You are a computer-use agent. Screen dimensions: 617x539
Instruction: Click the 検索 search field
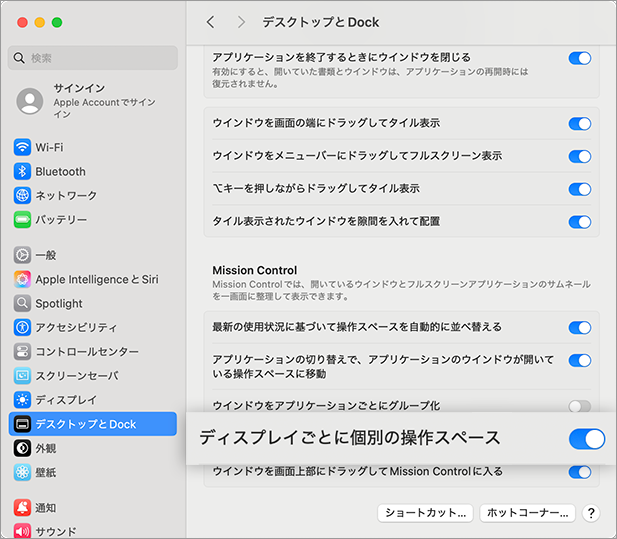(93, 58)
